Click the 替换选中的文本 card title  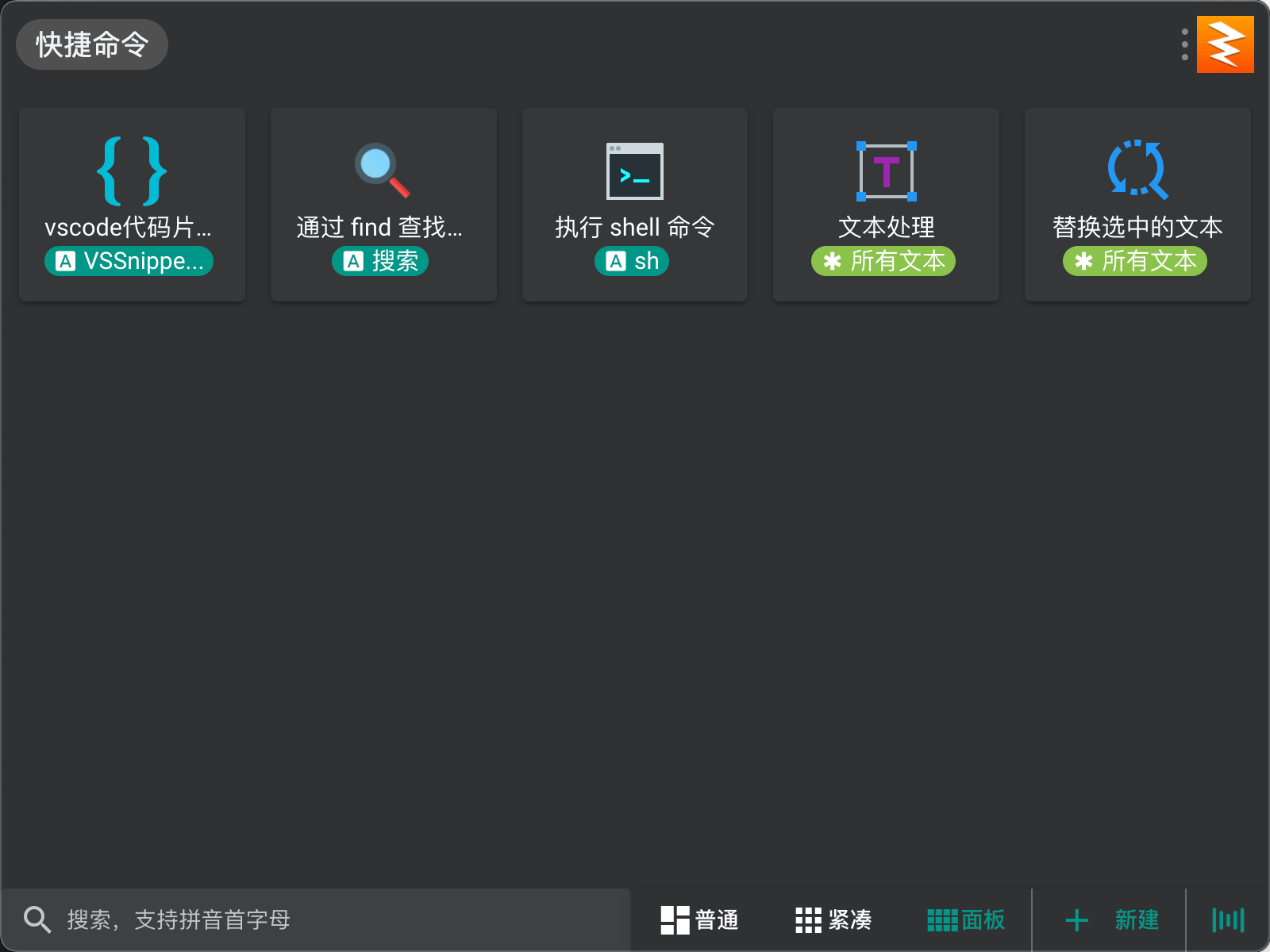pos(1137,228)
